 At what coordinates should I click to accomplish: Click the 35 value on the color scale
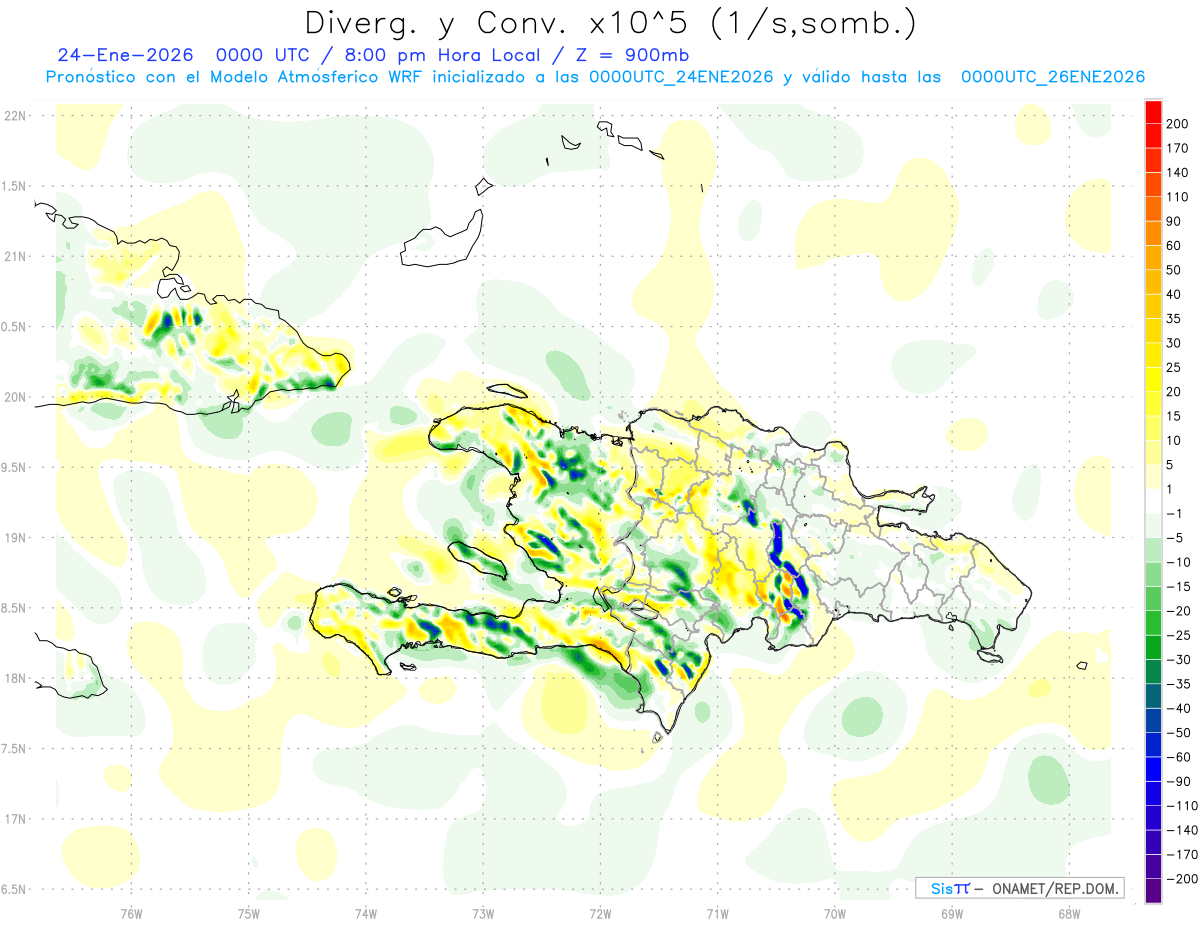1174,319
